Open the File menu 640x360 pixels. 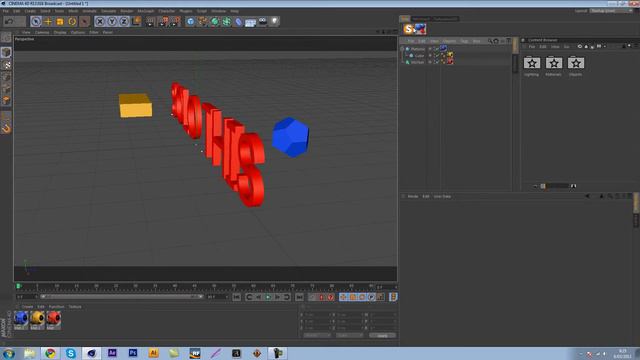click(x=6, y=11)
